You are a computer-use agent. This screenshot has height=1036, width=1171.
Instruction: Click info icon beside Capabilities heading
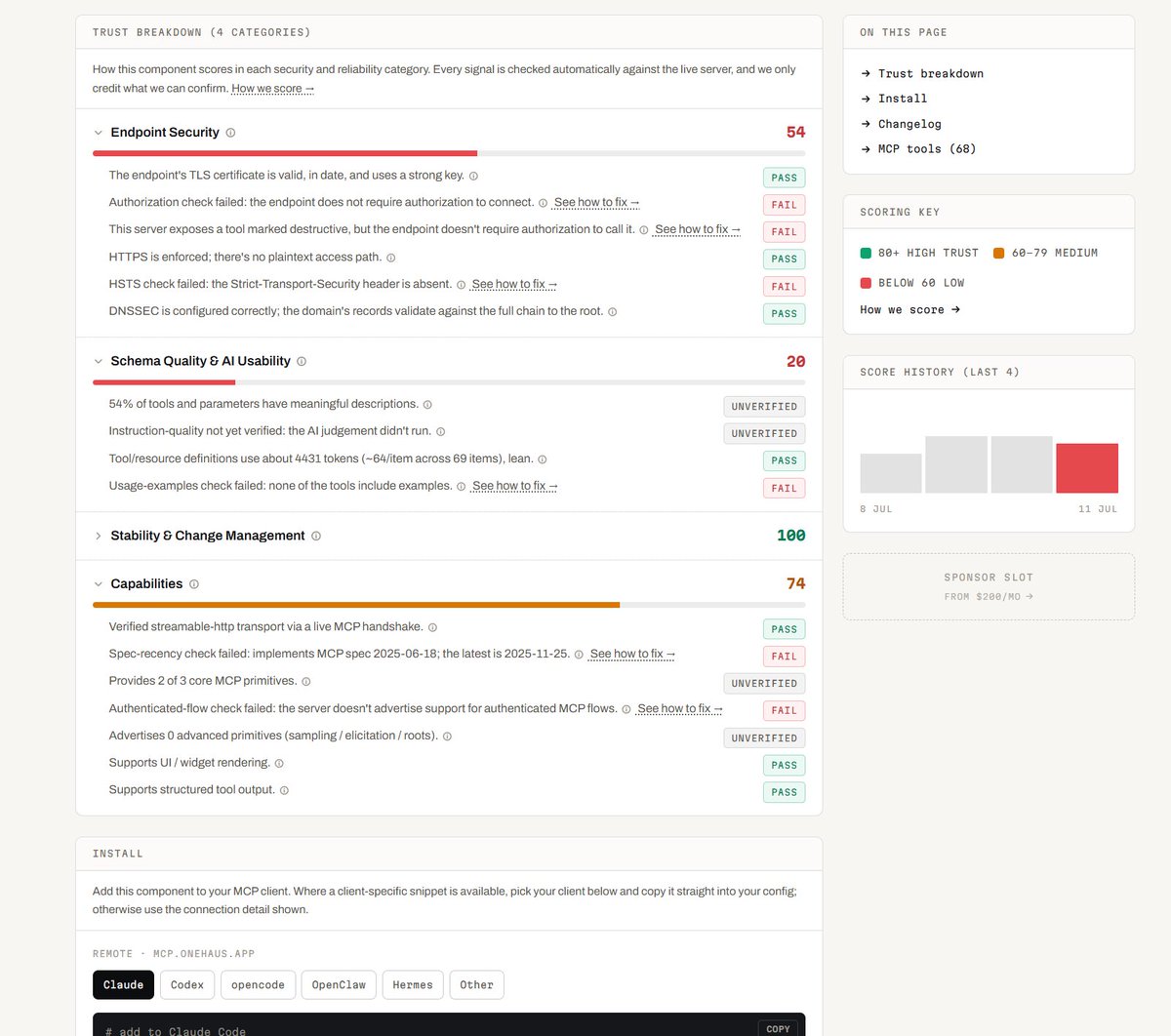point(193,584)
